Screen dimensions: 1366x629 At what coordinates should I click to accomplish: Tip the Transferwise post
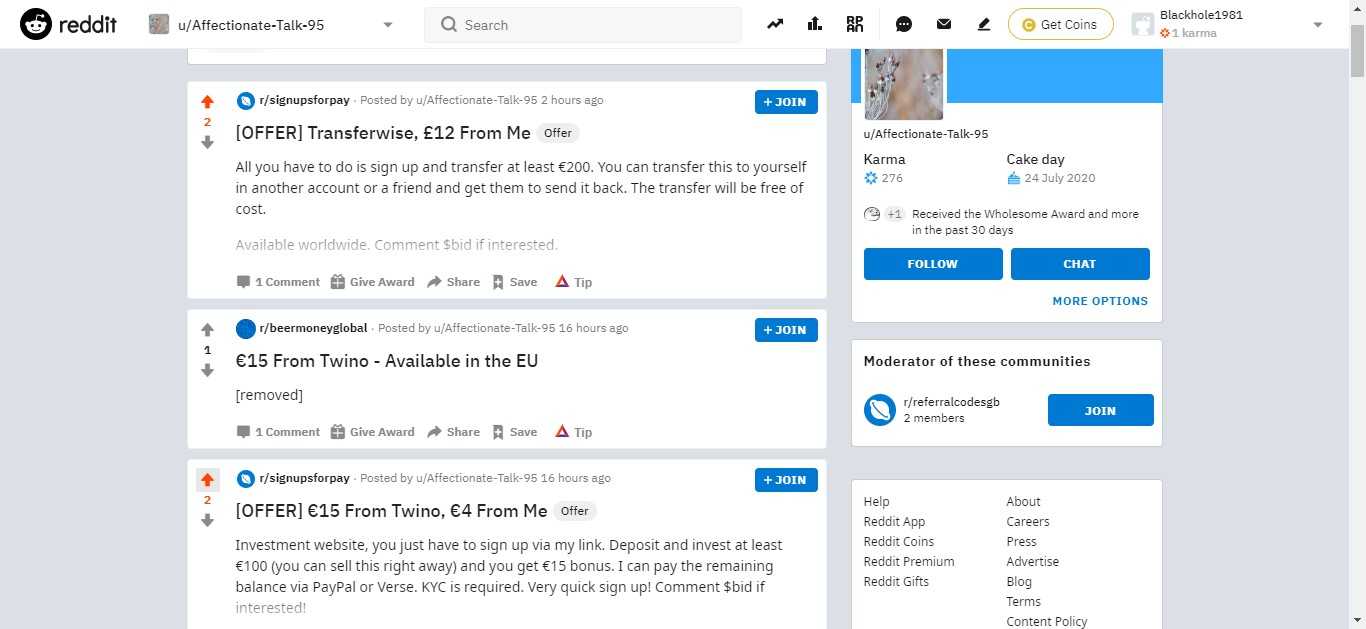[x=573, y=282]
